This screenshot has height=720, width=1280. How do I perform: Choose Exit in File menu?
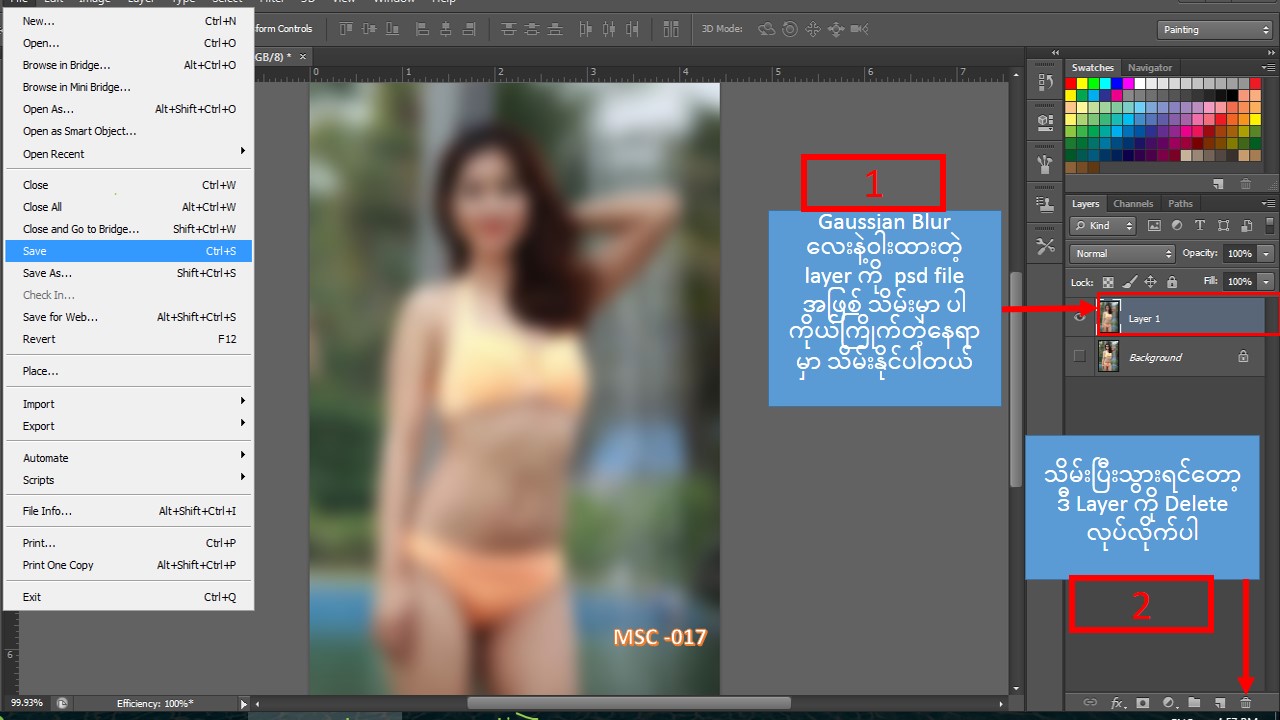click(128, 597)
